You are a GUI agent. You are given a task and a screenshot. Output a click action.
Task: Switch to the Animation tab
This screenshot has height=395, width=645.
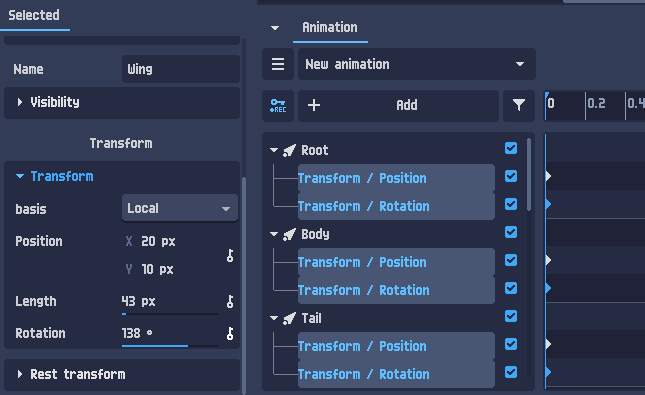(x=330, y=28)
